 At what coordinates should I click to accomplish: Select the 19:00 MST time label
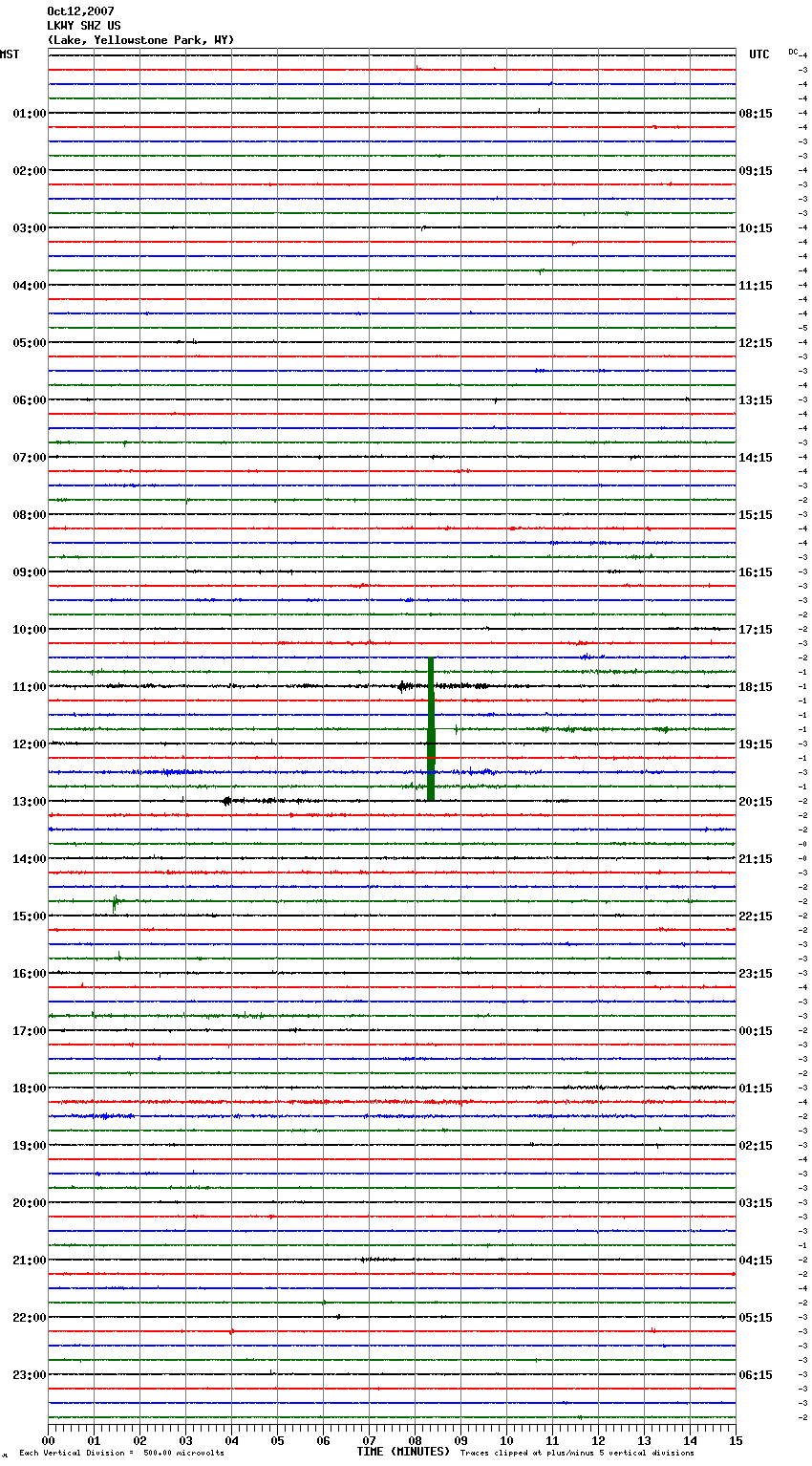pos(30,1146)
